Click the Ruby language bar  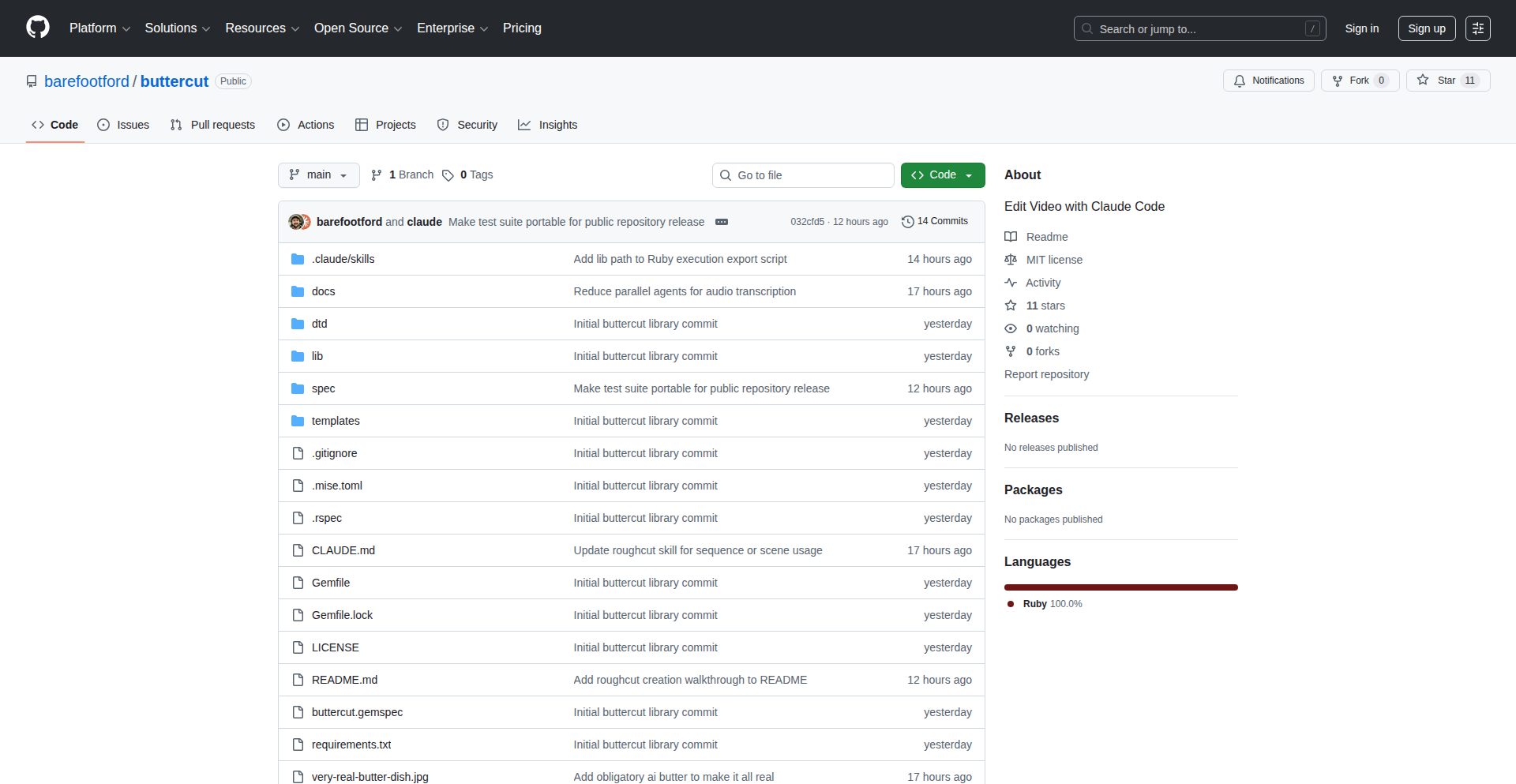(x=1120, y=587)
